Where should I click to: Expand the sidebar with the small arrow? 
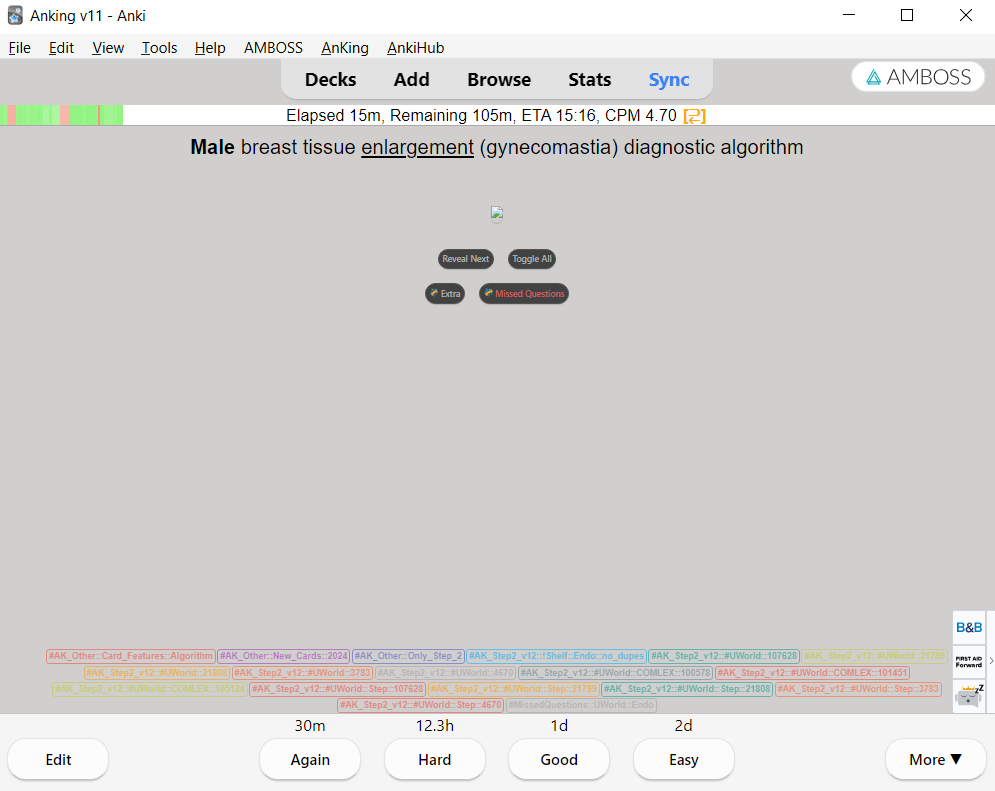990,661
